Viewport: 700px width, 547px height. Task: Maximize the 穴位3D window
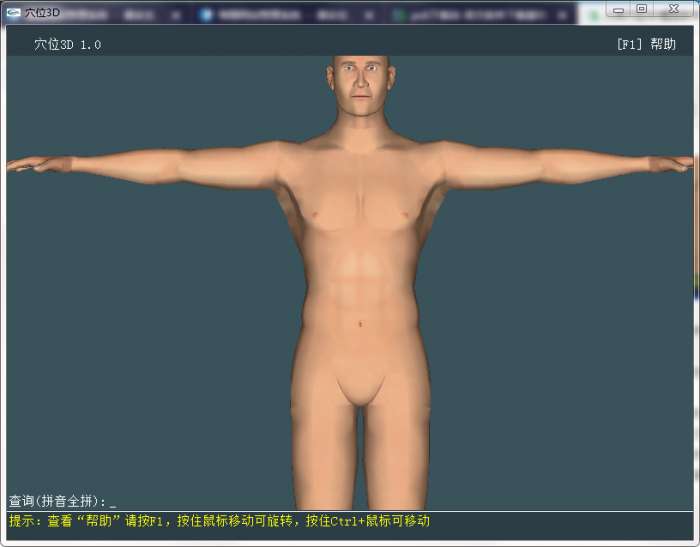tap(642, 9)
